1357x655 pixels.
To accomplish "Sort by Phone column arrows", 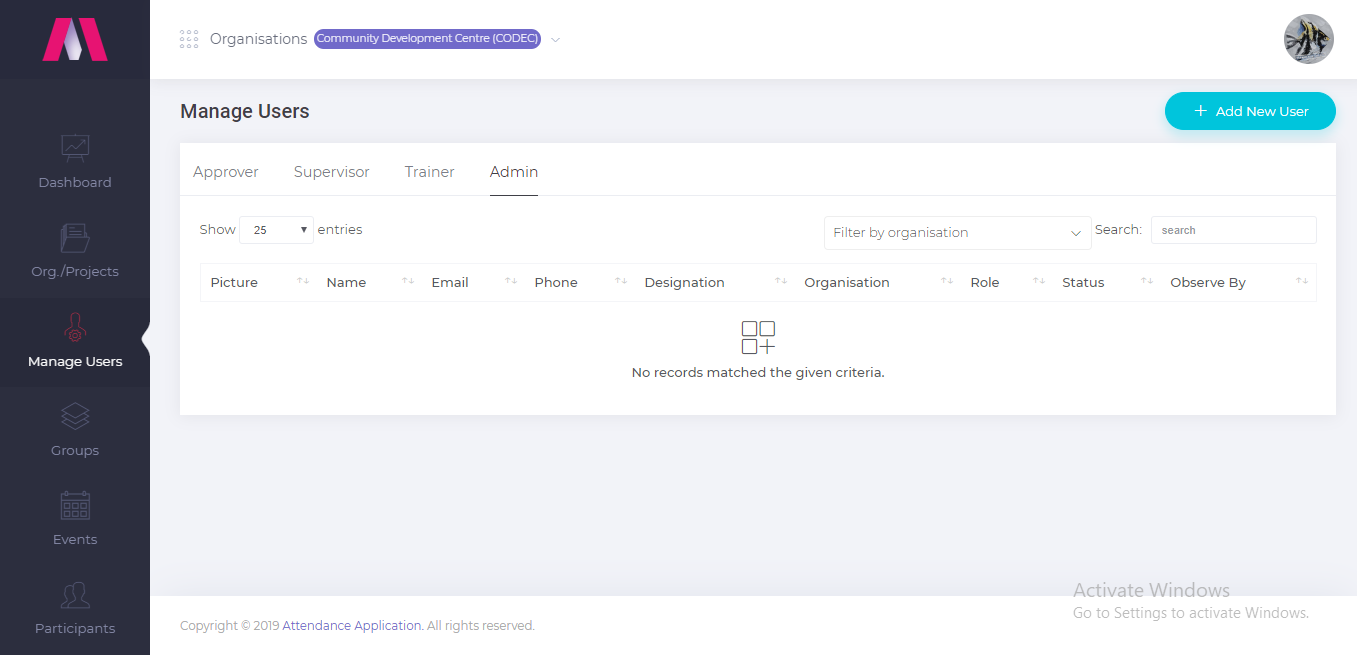I will tap(621, 282).
